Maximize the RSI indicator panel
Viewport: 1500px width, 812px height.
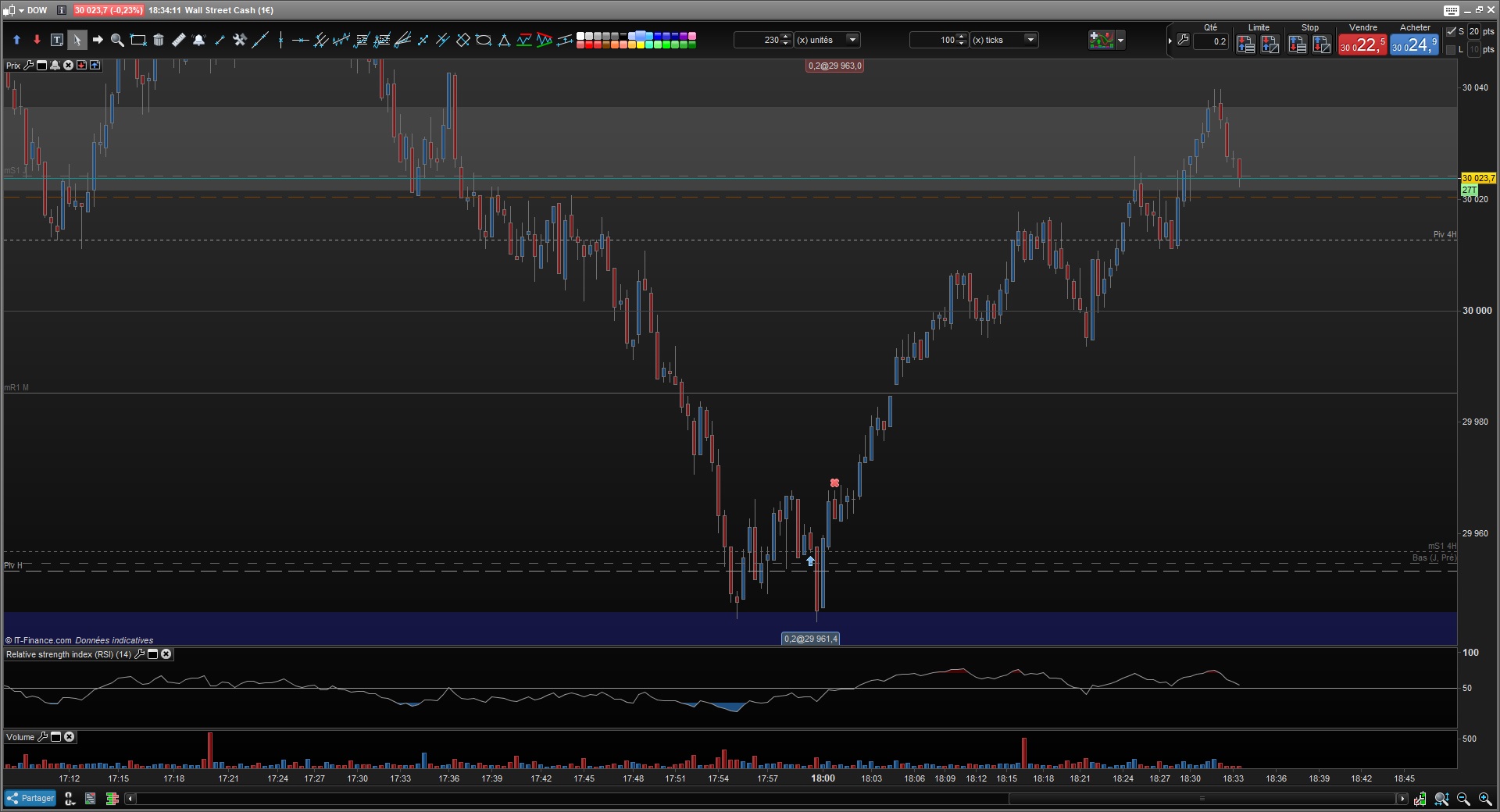point(153,654)
